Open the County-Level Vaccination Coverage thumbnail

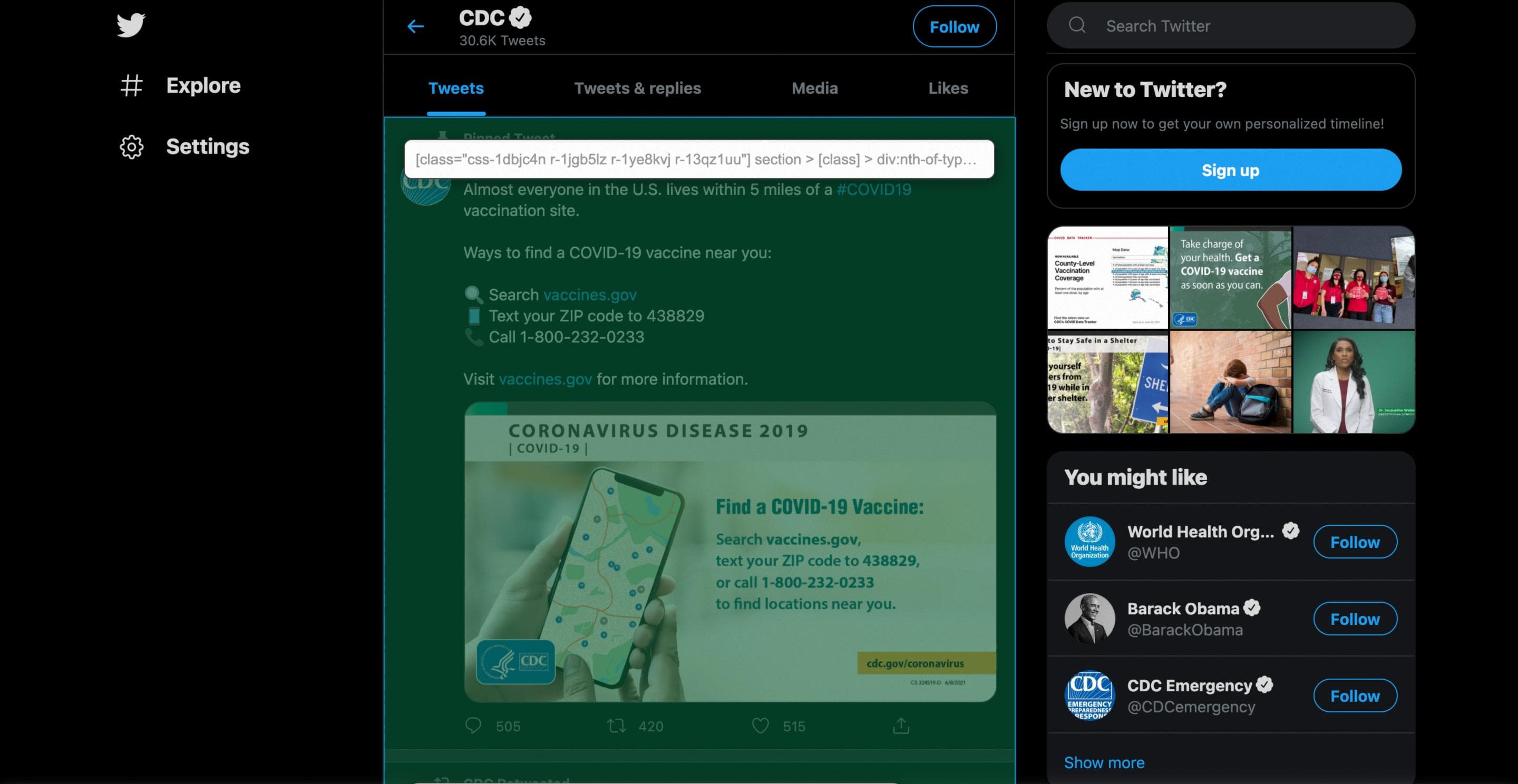click(x=1107, y=278)
